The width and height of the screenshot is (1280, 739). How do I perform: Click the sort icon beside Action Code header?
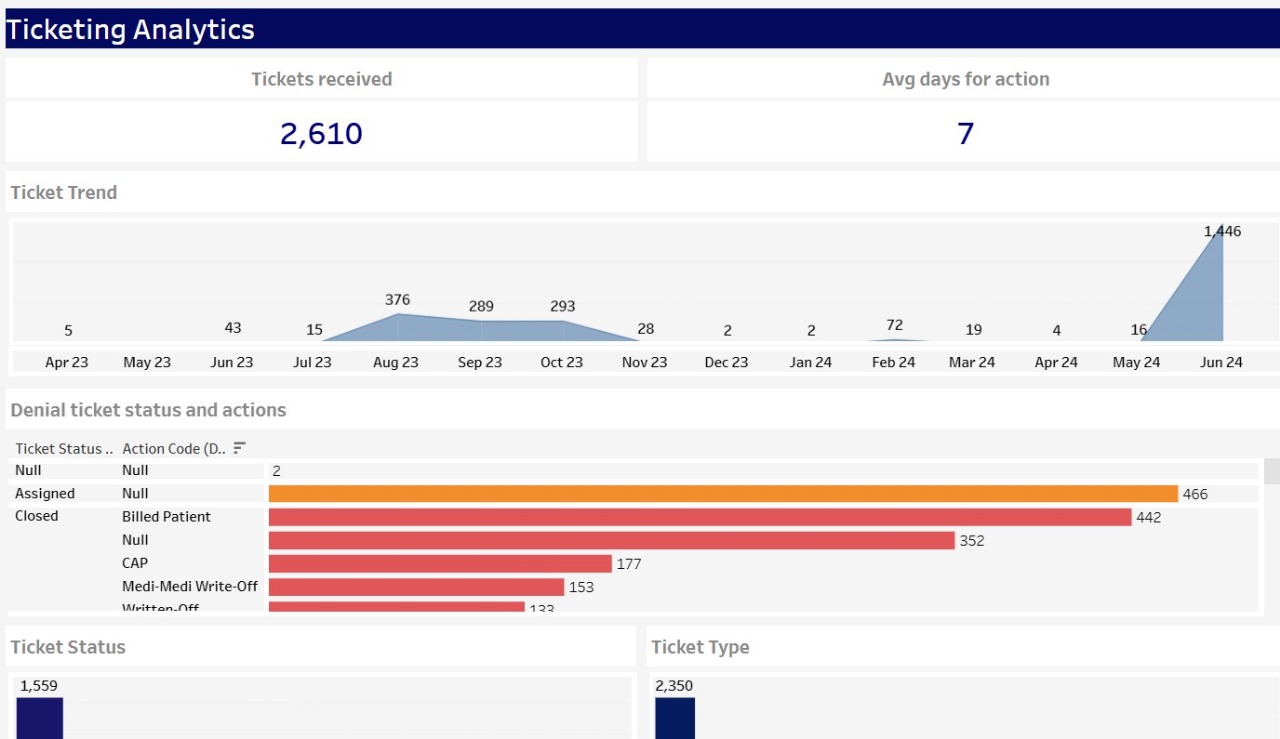[x=239, y=448]
